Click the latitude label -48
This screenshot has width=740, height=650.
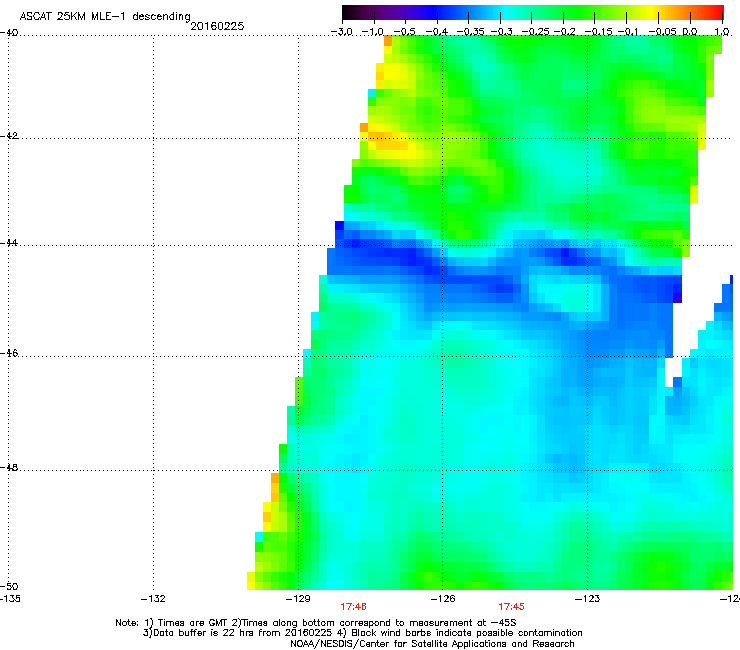pyautogui.click(x=9, y=467)
